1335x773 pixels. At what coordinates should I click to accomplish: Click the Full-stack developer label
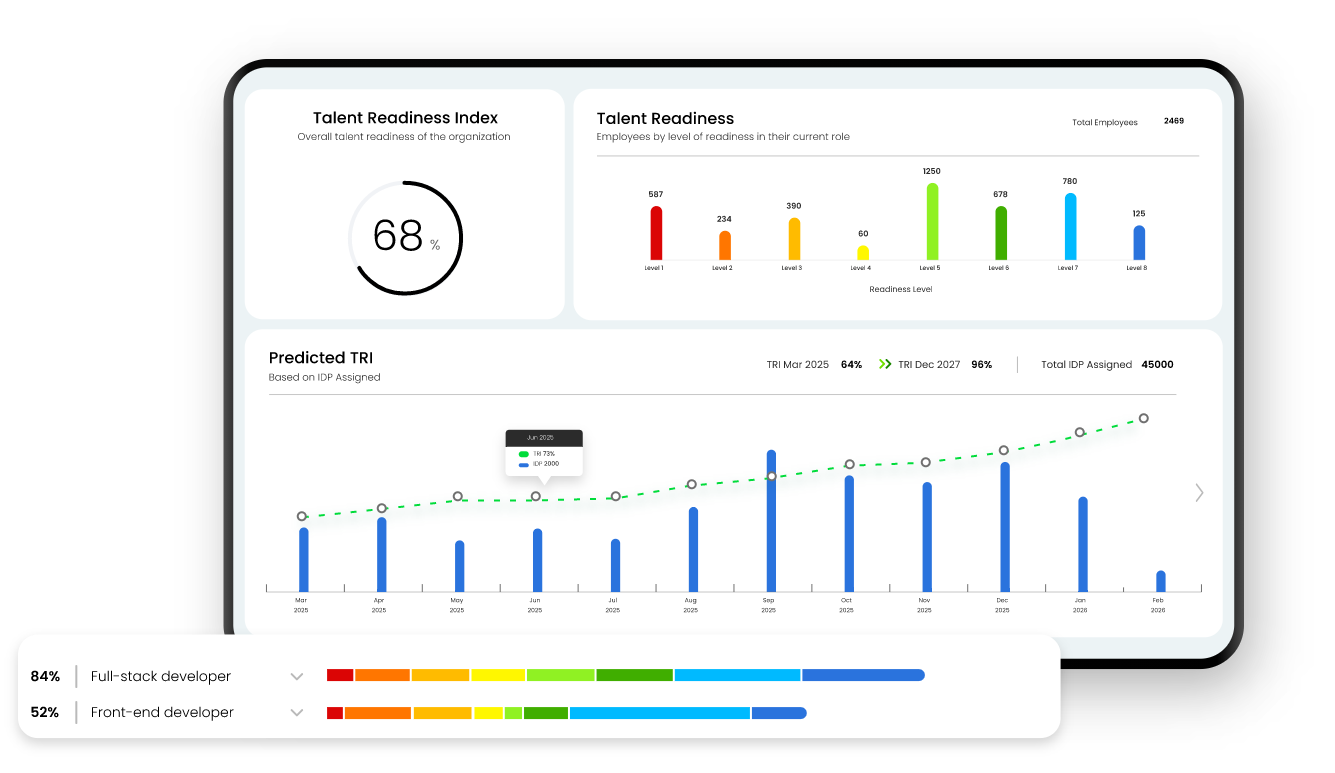click(161, 677)
